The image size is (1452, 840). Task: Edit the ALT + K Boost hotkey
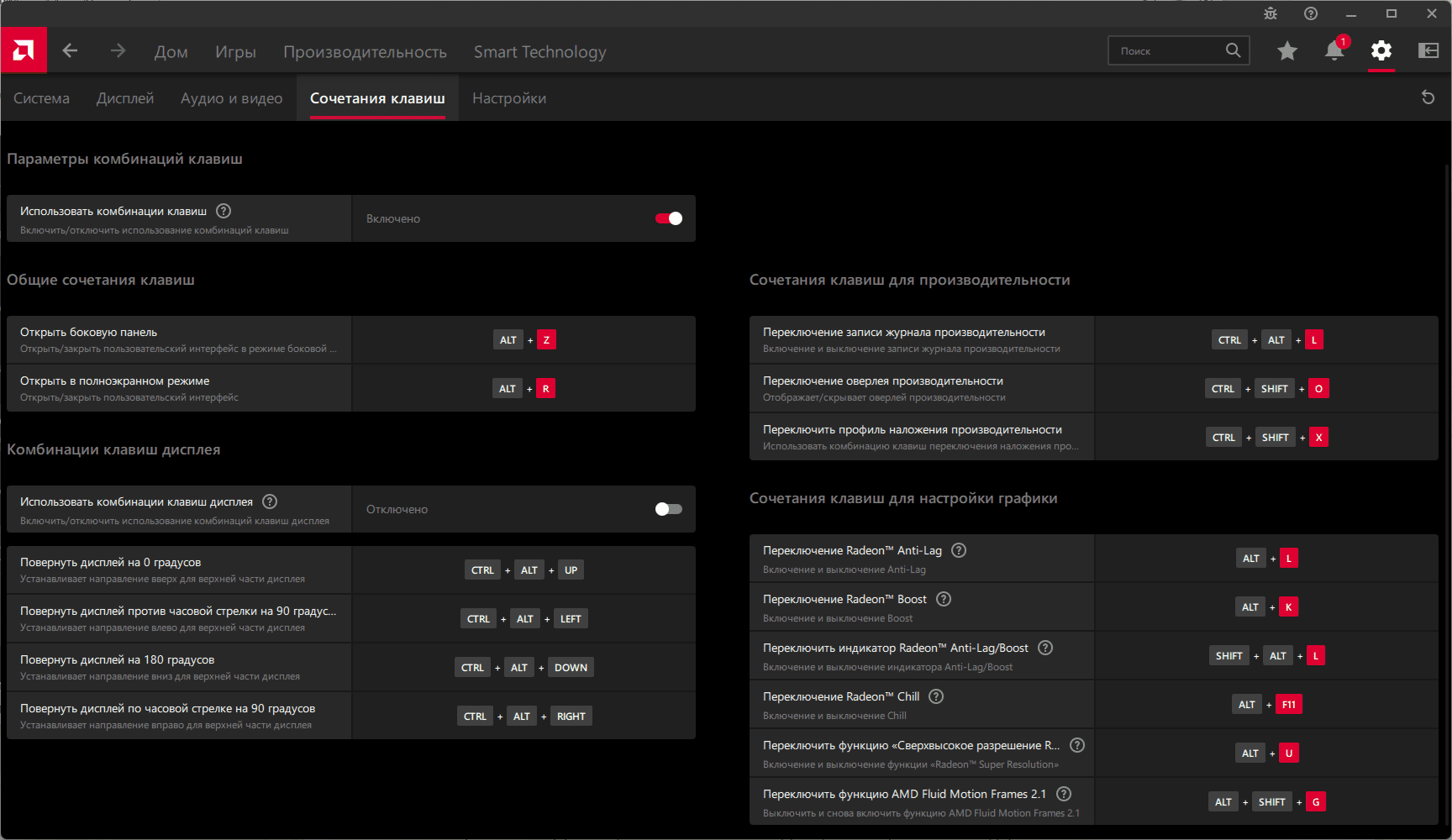pyautogui.click(x=1267, y=607)
